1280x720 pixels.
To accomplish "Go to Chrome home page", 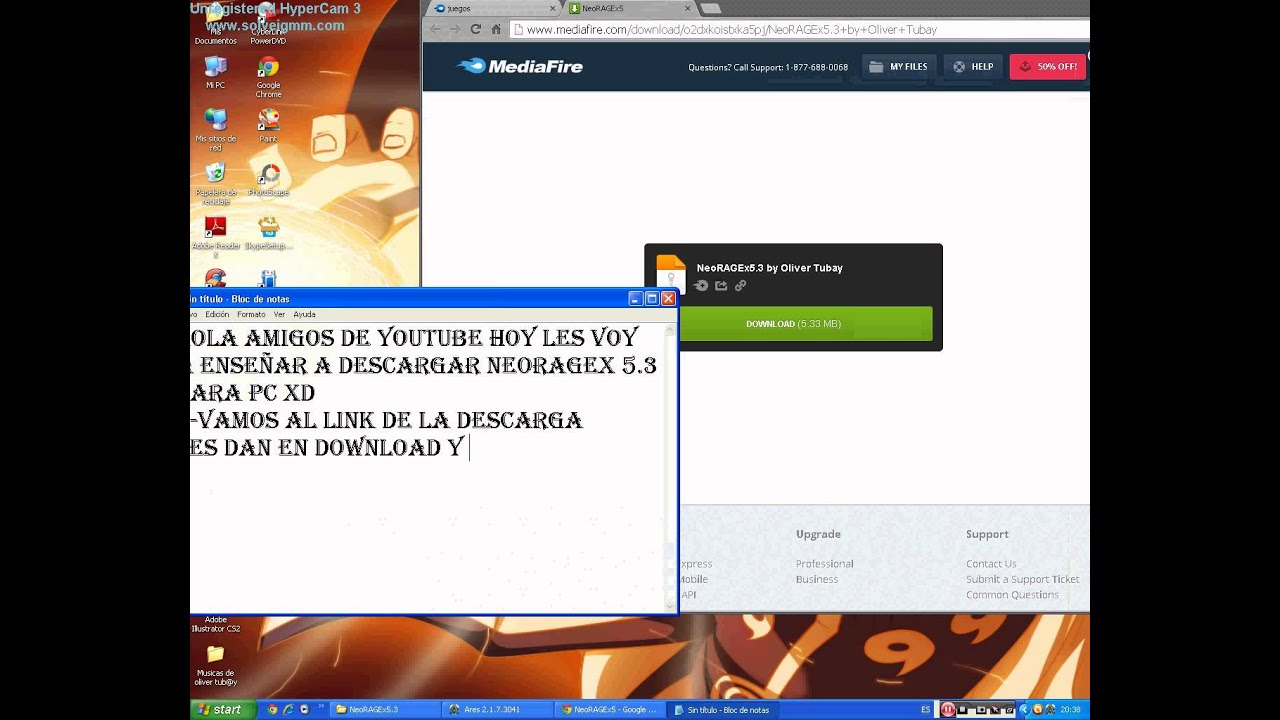I will coord(496,29).
